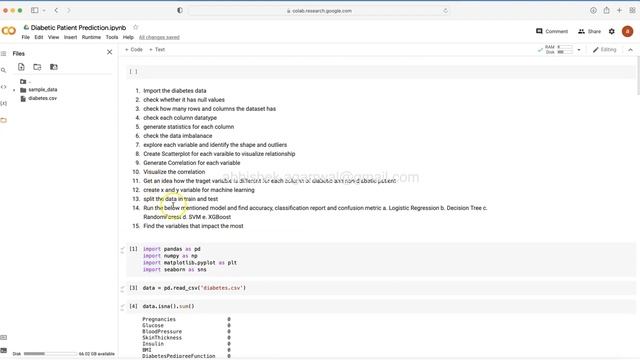Open the variables {x} sidebar panel
The width and height of the screenshot is (640, 360).
[4, 104]
